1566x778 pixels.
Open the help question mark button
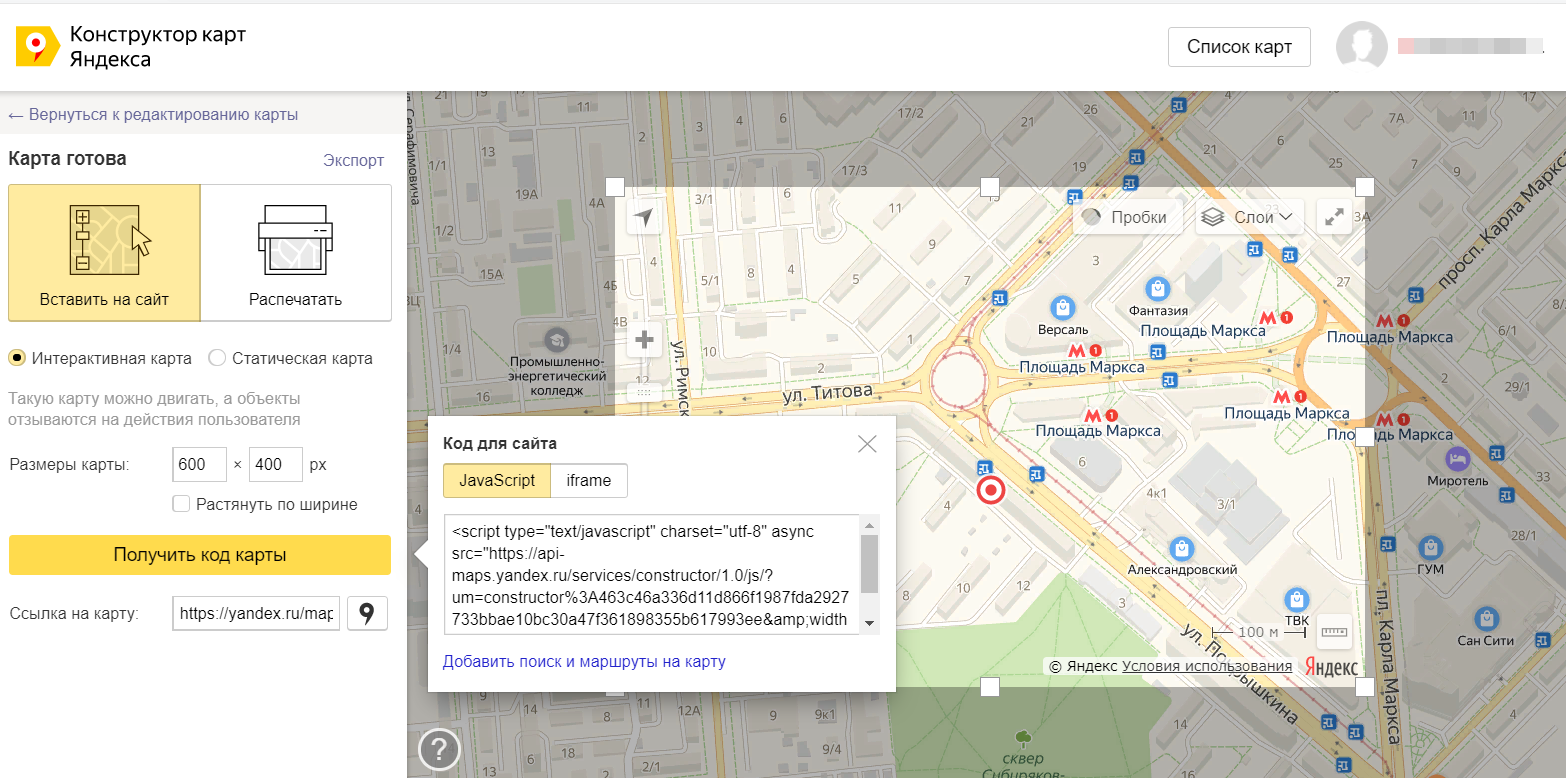pos(439,749)
